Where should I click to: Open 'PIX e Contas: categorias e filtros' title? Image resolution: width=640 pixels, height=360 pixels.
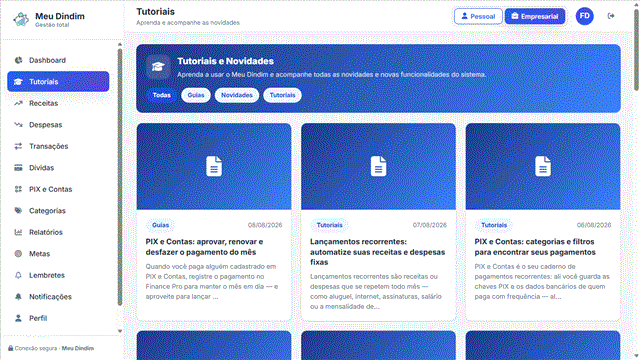tap(535, 247)
